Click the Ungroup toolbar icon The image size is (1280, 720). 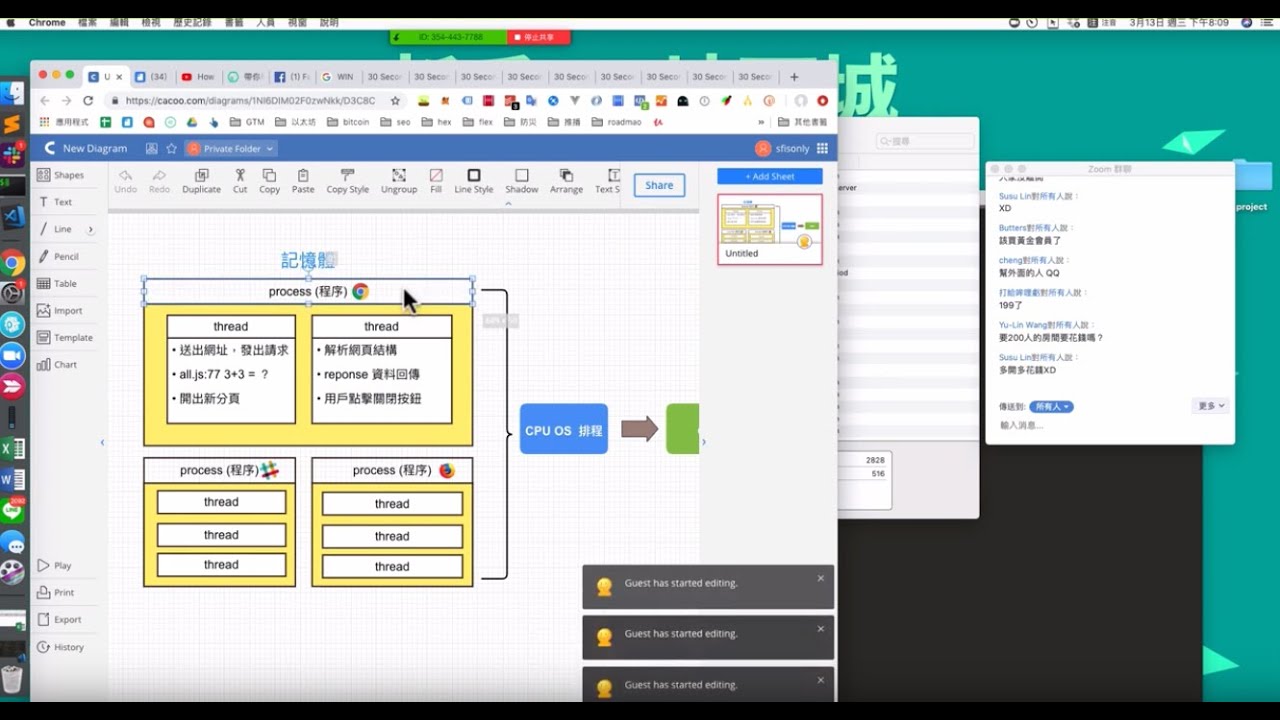[x=399, y=181]
